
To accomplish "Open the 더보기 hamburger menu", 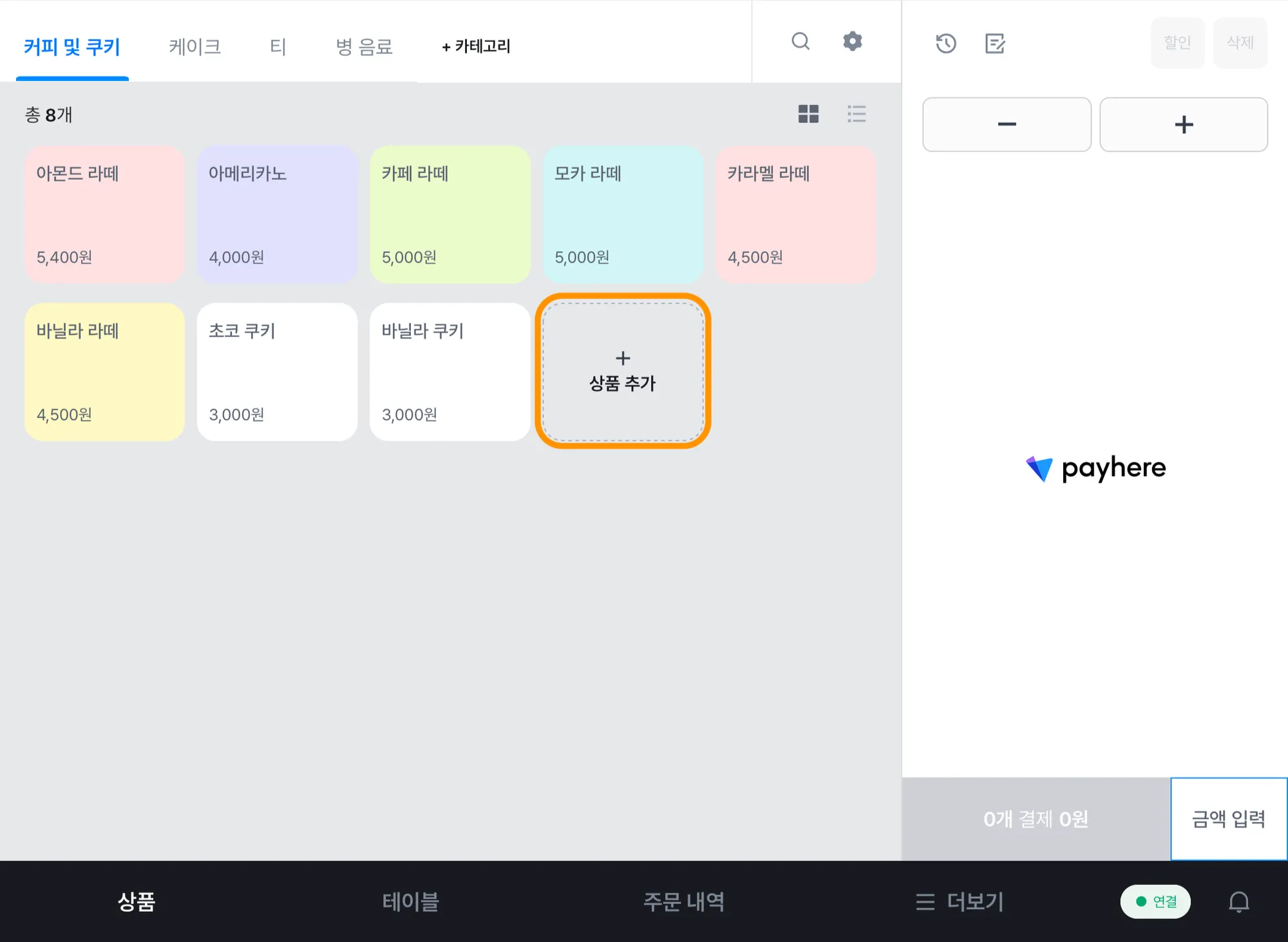I will (960, 901).
